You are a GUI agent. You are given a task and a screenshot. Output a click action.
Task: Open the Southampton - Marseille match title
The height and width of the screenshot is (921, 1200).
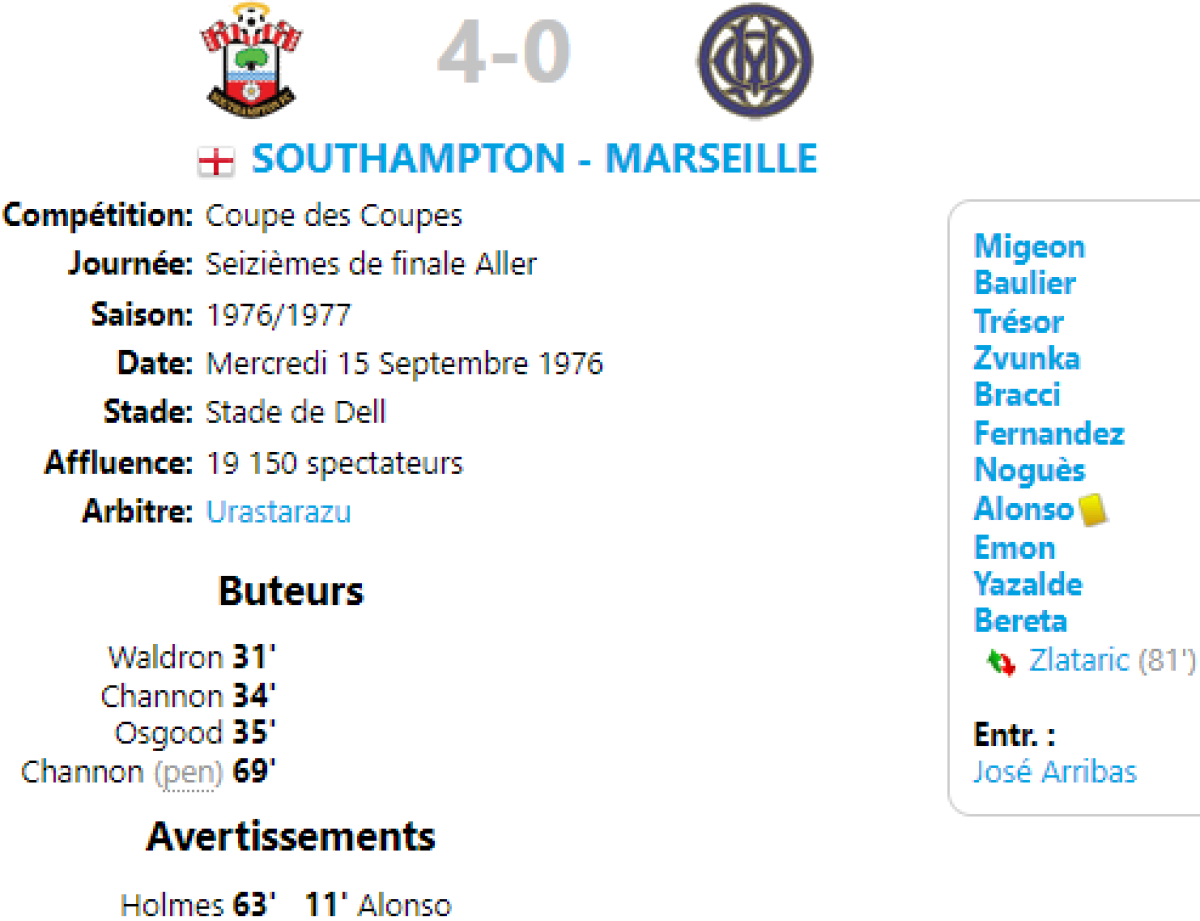click(x=534, y=159)
